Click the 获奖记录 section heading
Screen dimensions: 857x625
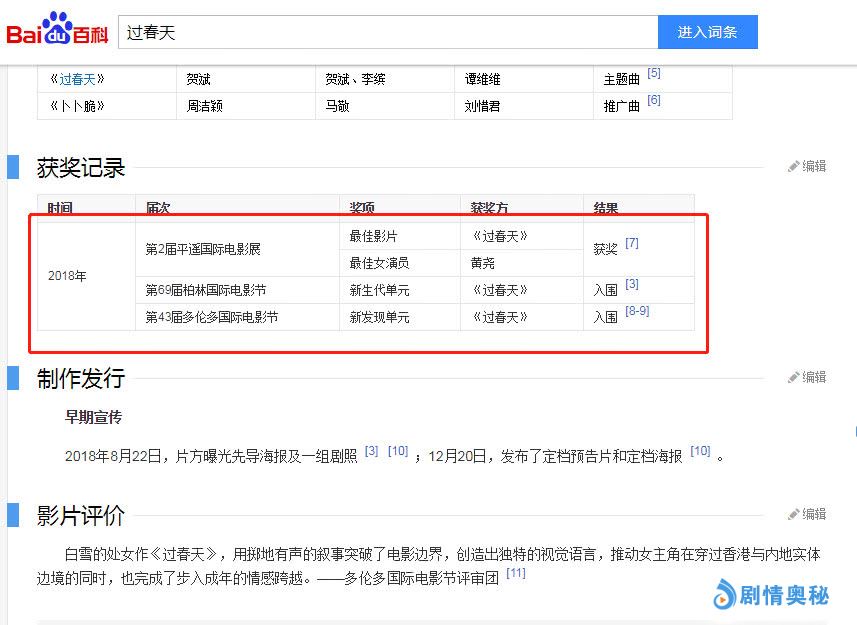(81, 168)
